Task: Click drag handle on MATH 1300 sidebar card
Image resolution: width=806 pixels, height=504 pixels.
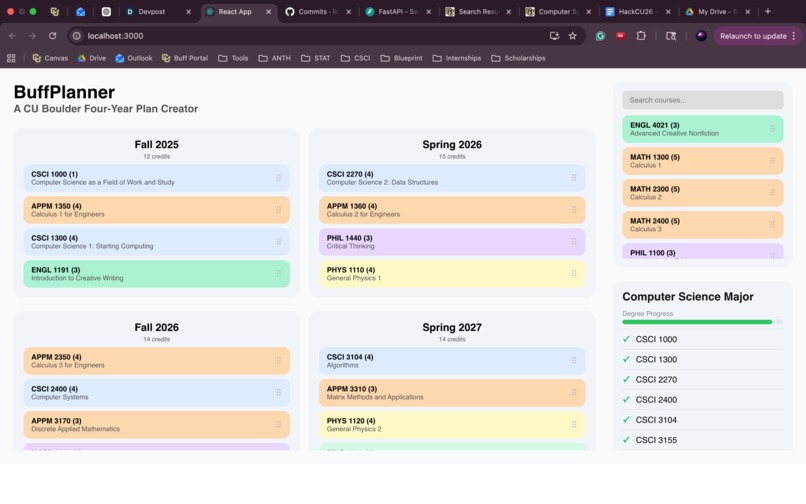Action: [772, 161]
